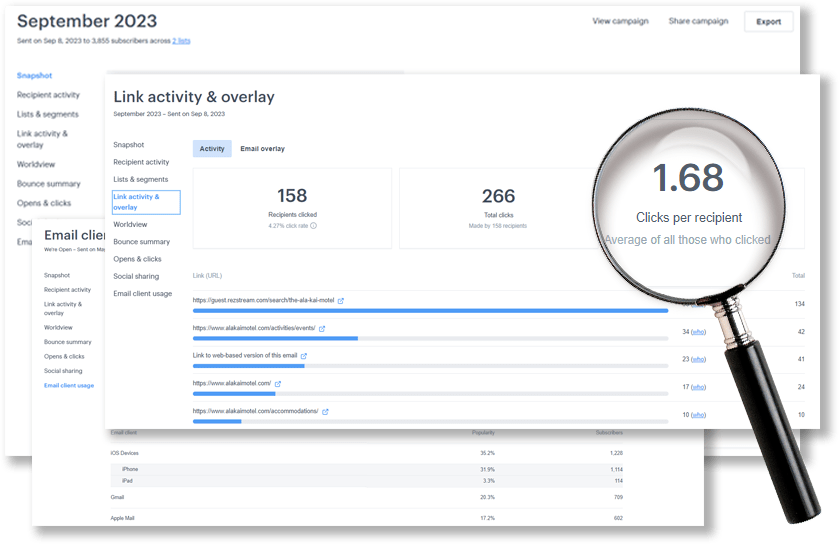Click external link icon beside activities/events URL
This screenshot has height=544, width=839.
(322, 328)
